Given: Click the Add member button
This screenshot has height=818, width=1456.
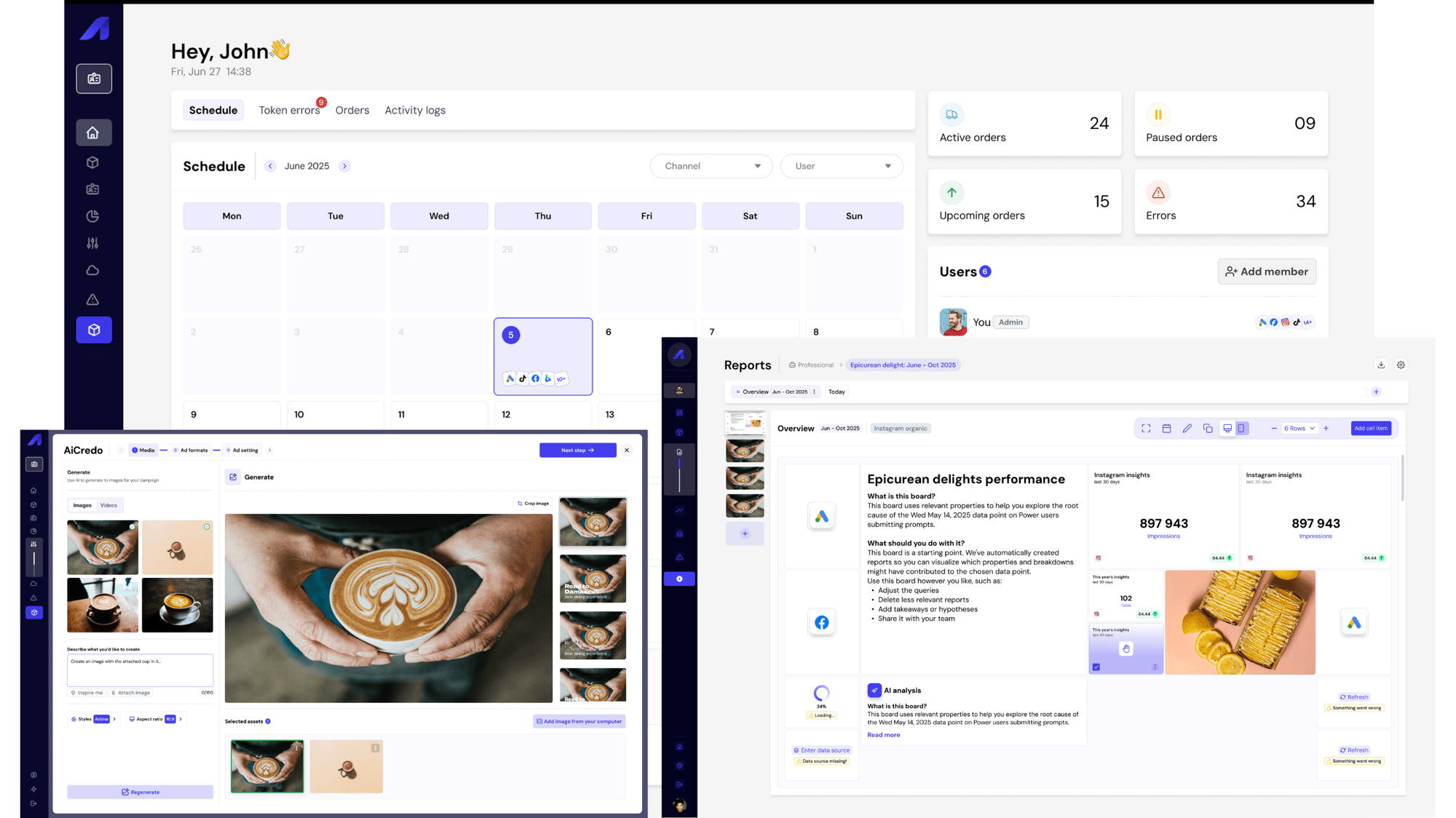Looking at the screenshot, I should point(1267,271).
